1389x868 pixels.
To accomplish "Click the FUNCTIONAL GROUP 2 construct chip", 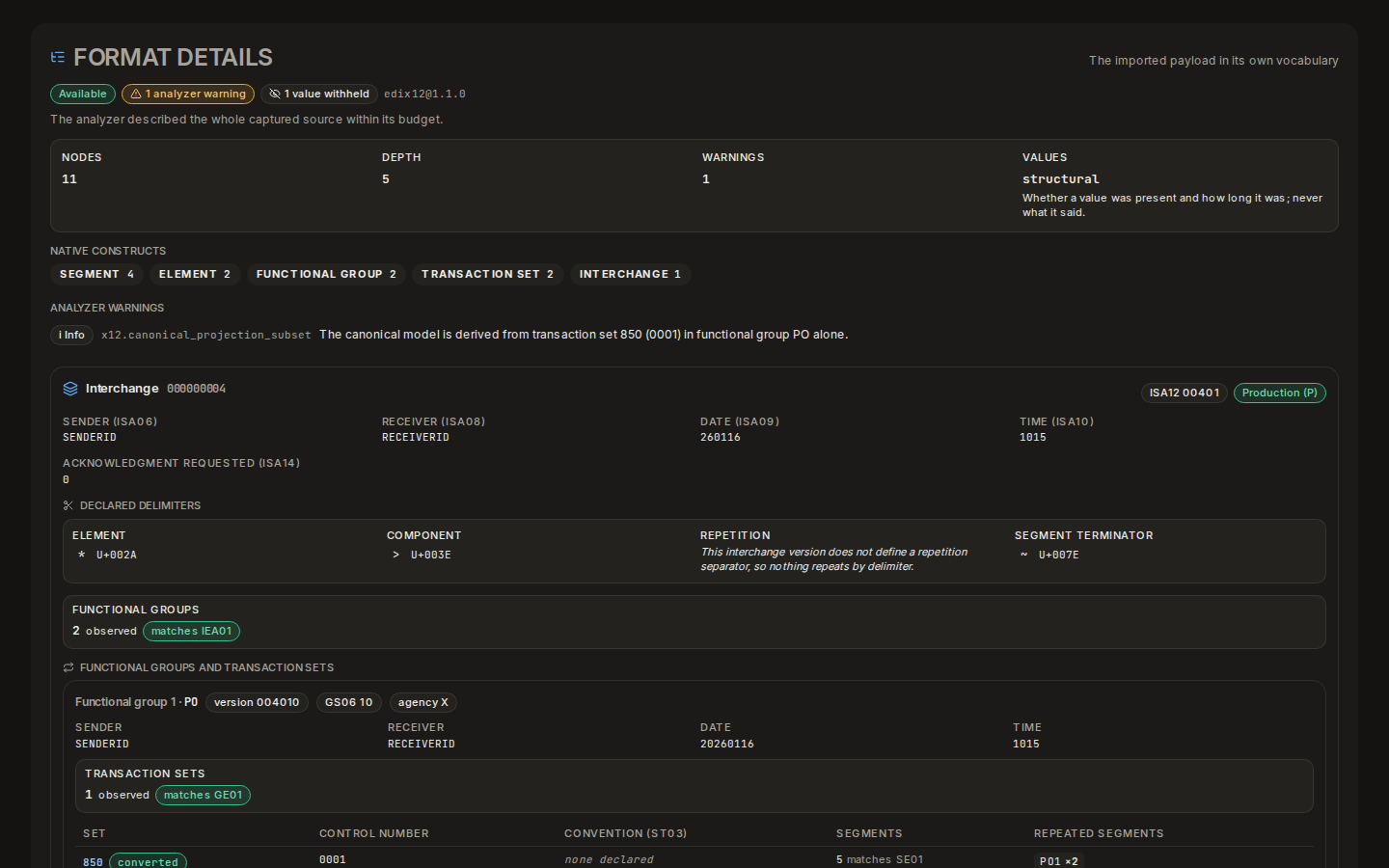I will [326, 275].
